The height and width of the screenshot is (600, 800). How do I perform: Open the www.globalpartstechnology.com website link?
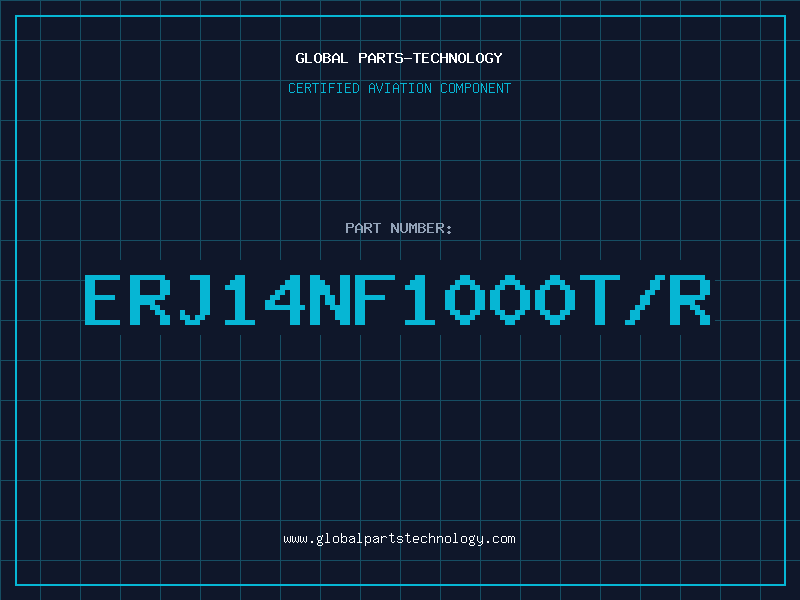(399, 538)
